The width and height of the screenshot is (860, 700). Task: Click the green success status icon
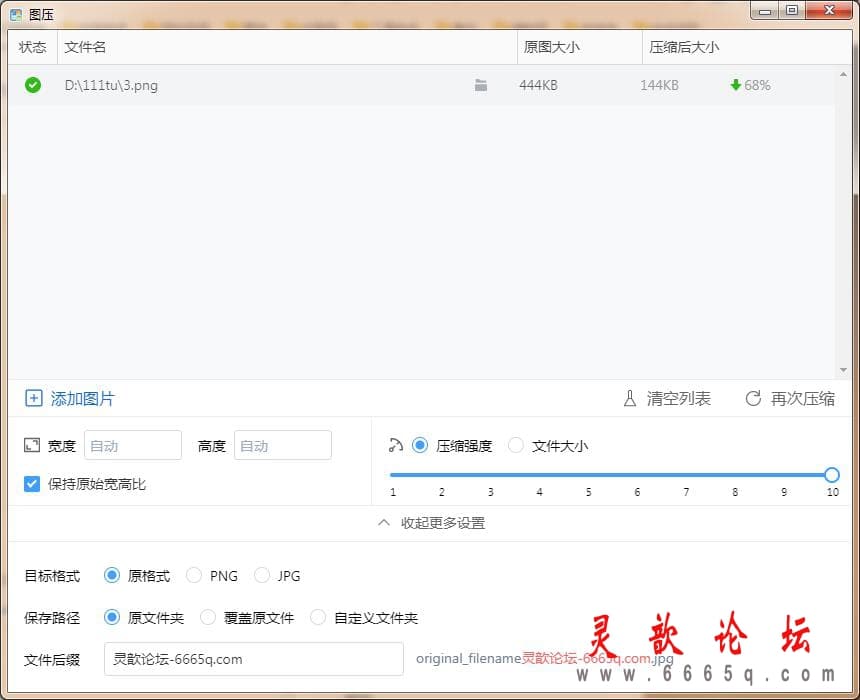(33, 85)
